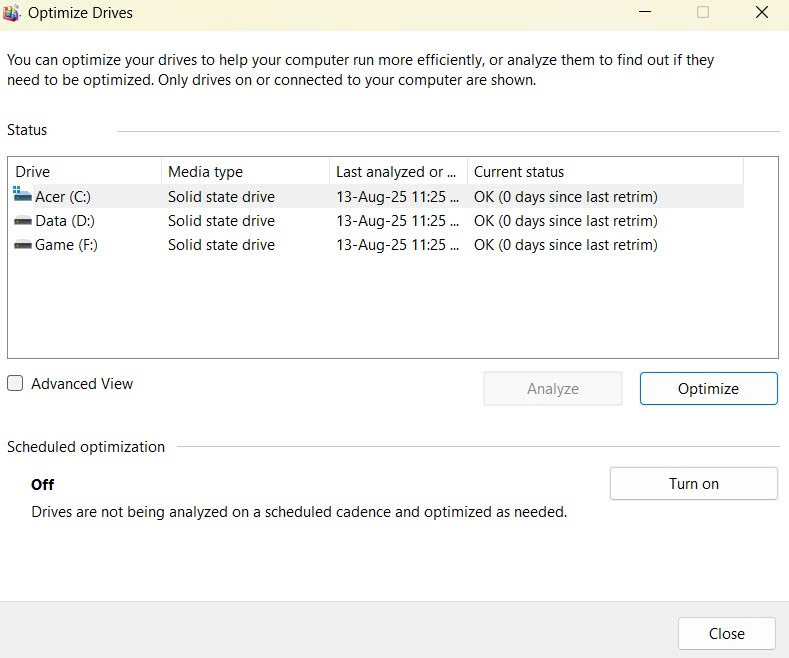The image size is (789, 658).
Task: Sort by the Media type column header
Action: [244, 172]
